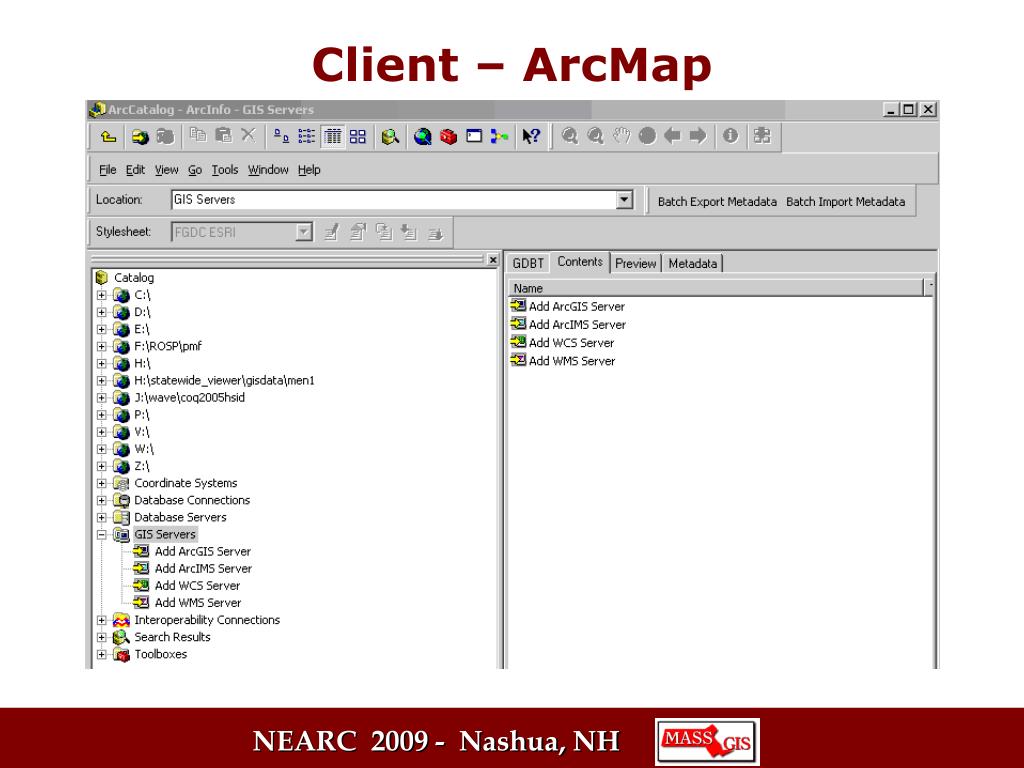Switch to Thumbnails view

(x=358, y=136)
